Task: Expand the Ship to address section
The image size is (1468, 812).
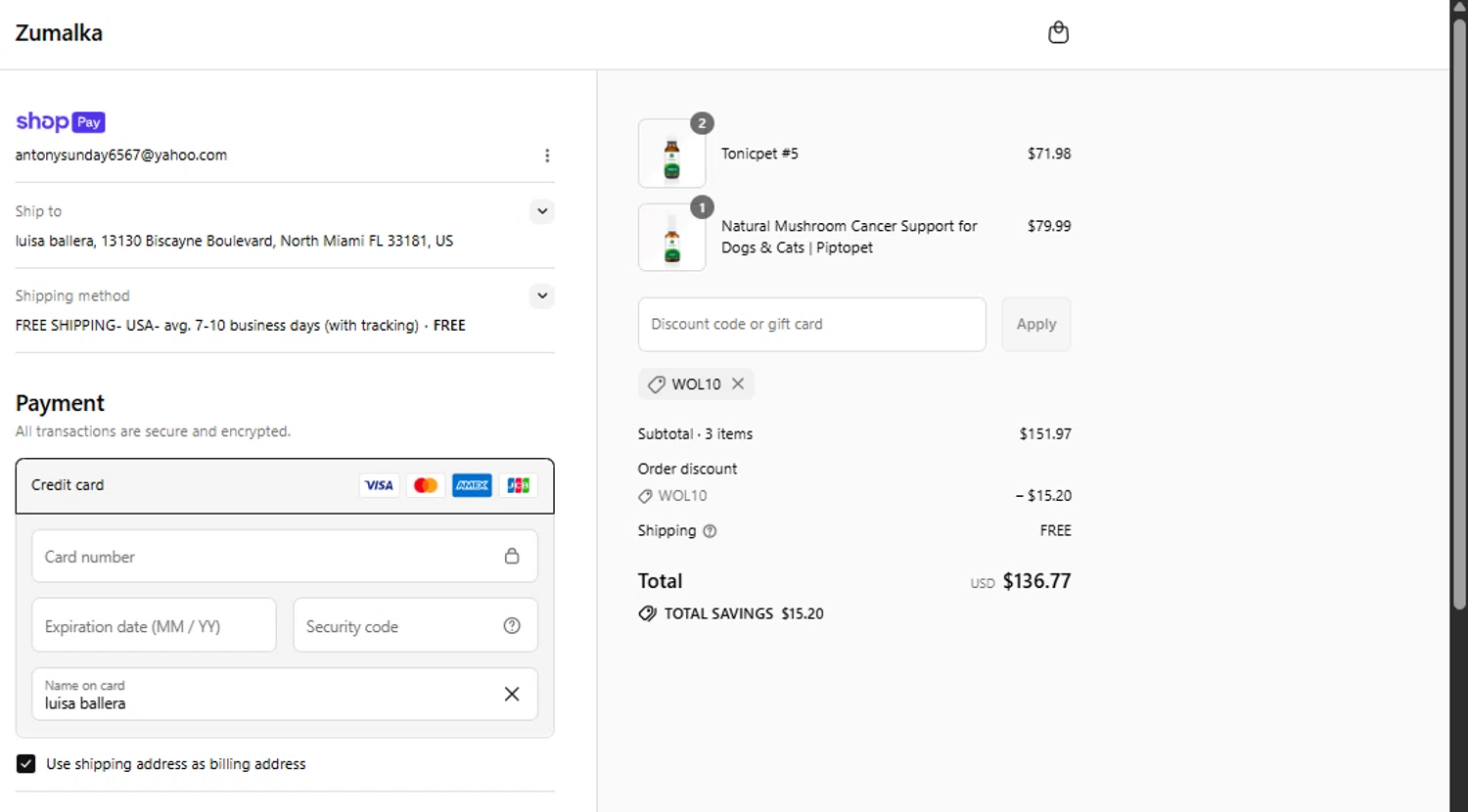Action: (x=542, y=211)
